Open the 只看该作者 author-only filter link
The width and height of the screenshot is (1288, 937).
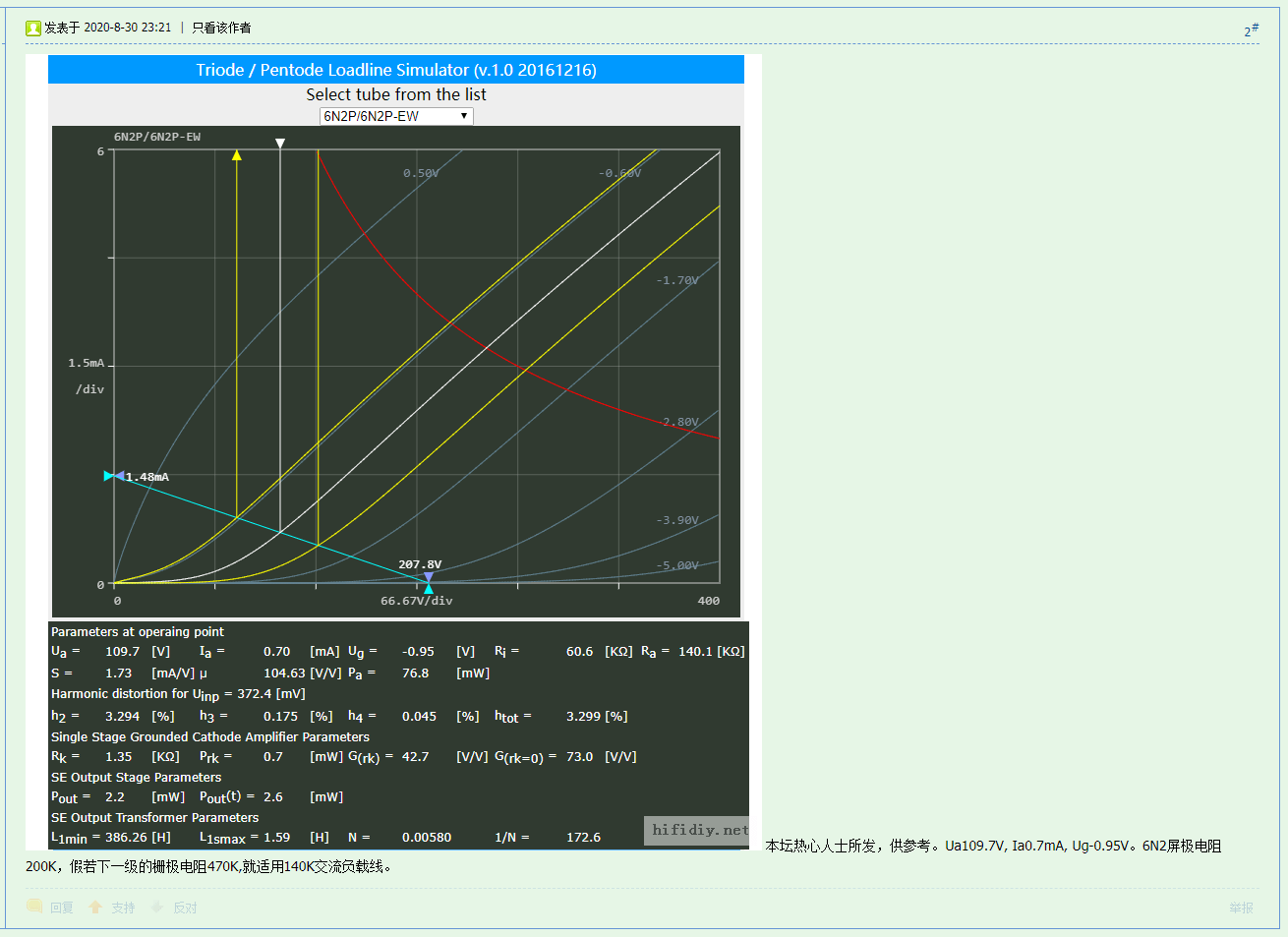221,28
